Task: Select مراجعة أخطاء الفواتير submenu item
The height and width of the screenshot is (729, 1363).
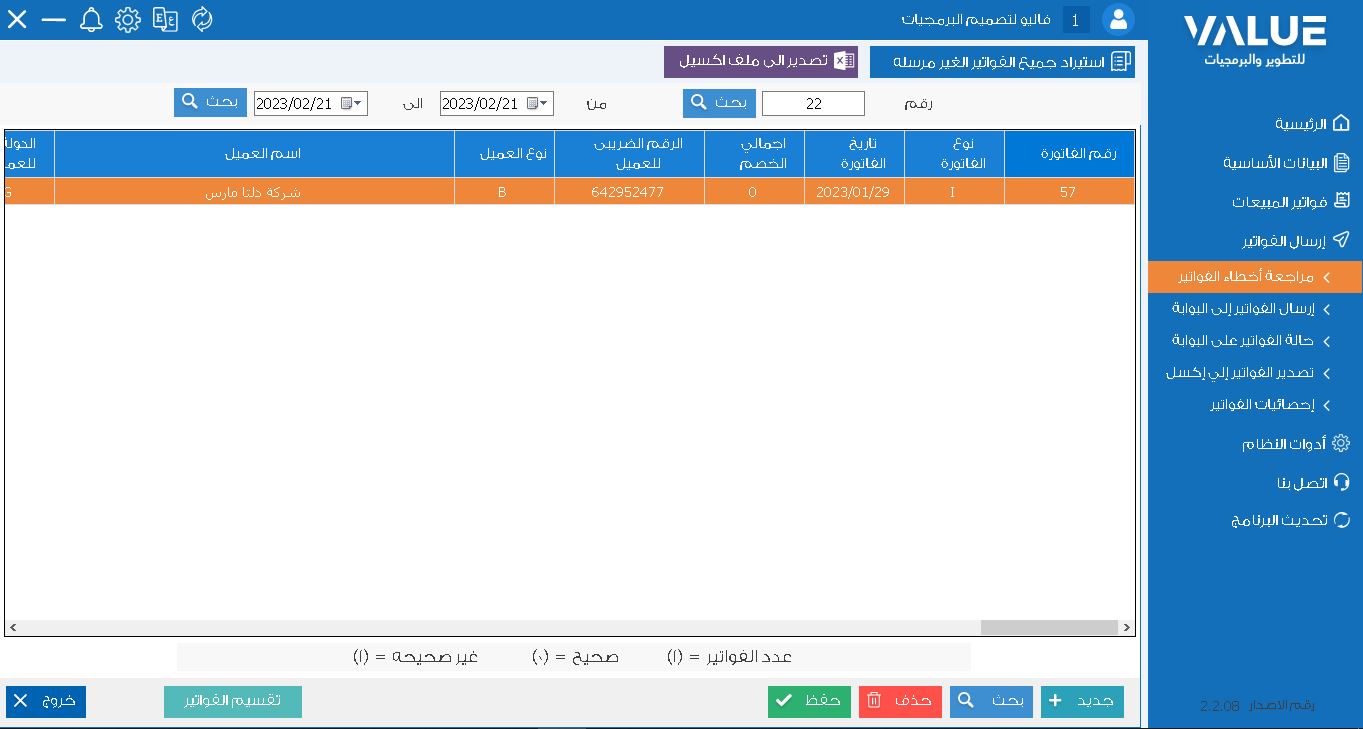Action: click(1255, 277)
